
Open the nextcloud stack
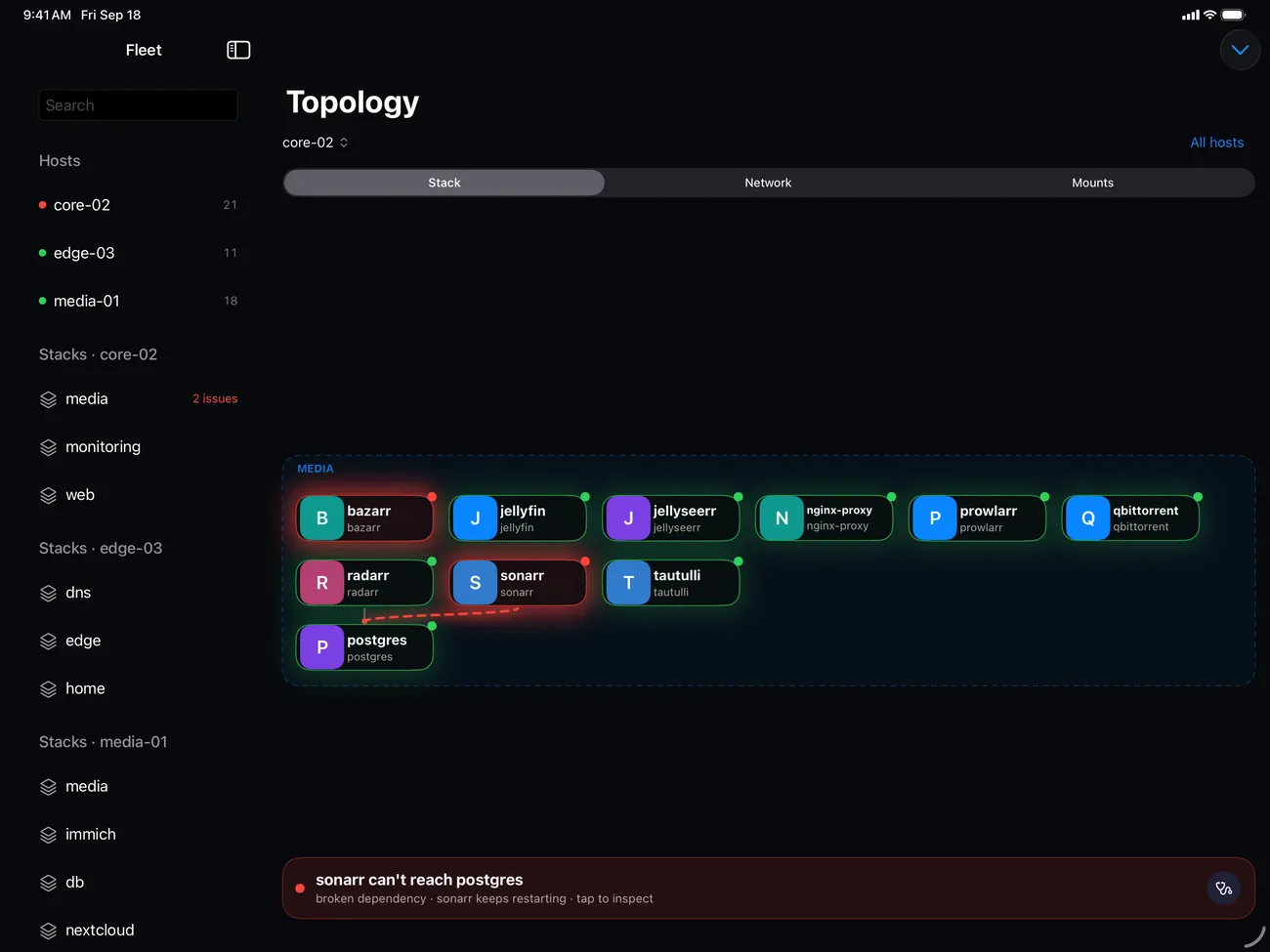(138, 931)
